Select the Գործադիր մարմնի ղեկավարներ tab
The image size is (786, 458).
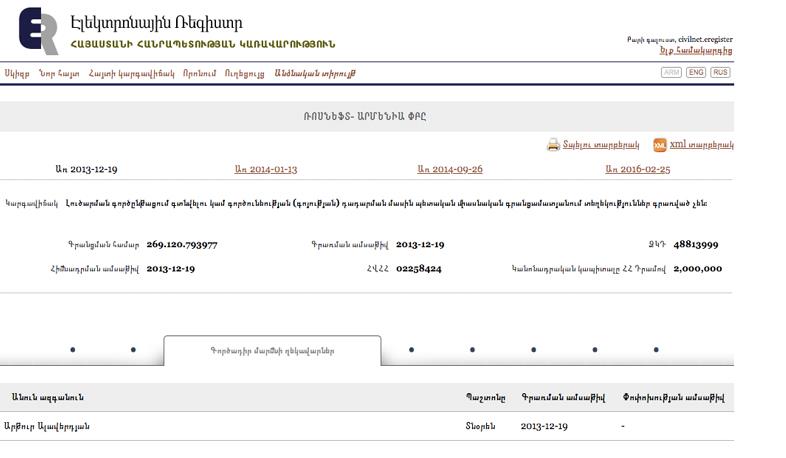click(272, 351)
